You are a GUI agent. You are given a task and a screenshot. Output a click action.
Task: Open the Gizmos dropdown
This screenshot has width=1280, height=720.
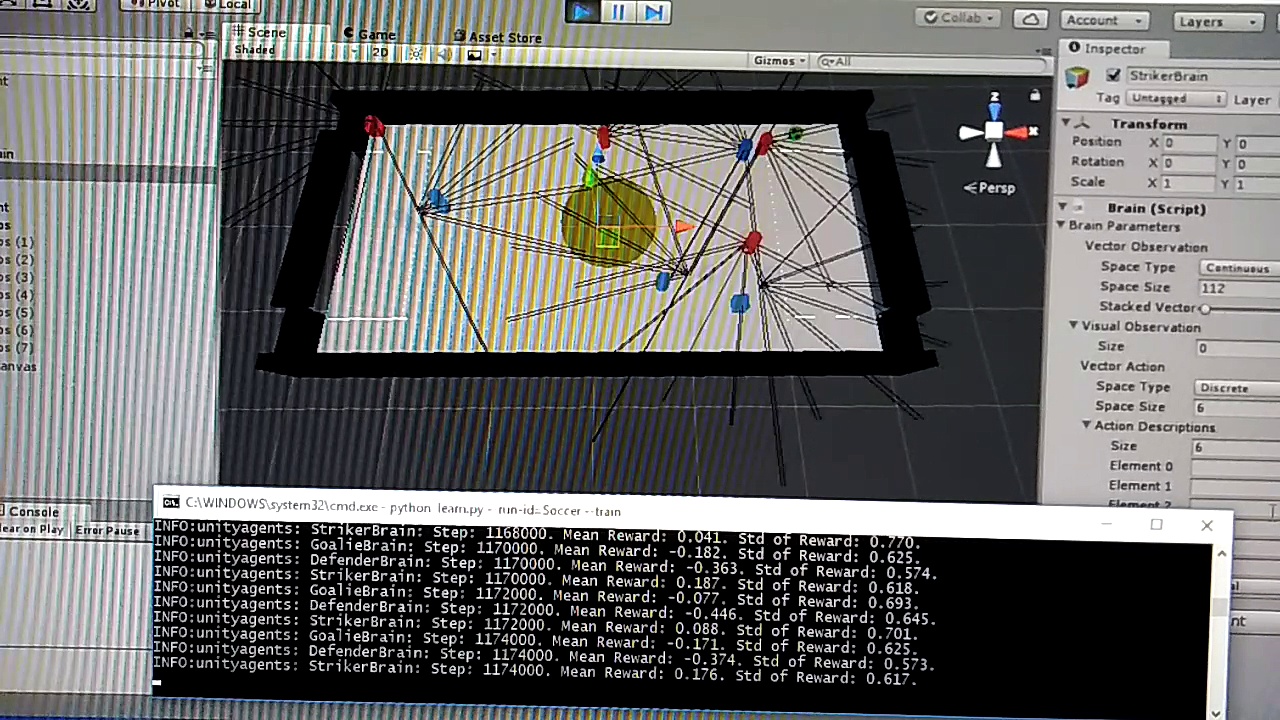[x=779, y=61]
